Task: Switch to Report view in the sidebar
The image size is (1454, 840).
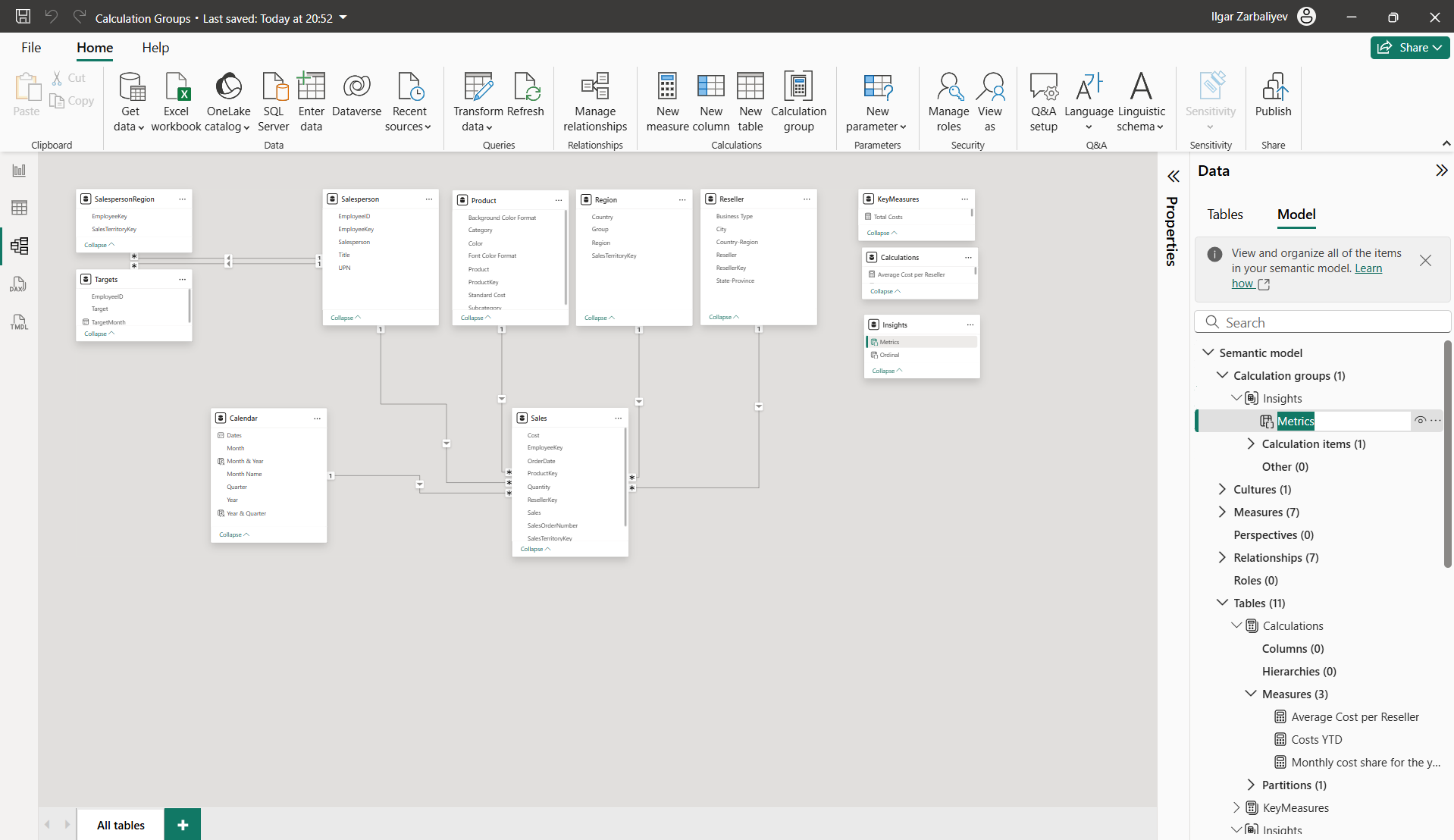Action: pos(19,171)
